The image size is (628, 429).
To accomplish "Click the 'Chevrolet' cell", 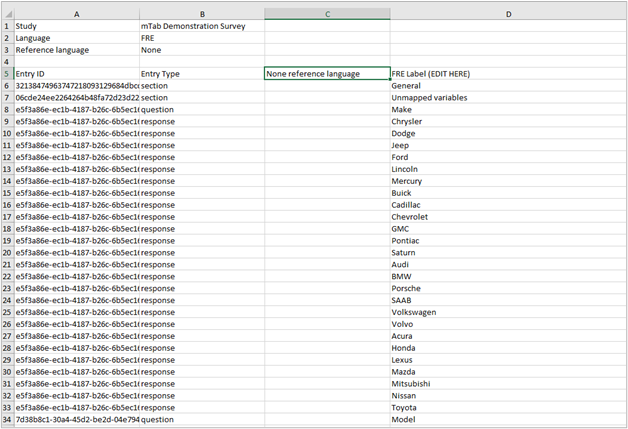I will click(x=508, y=217).
